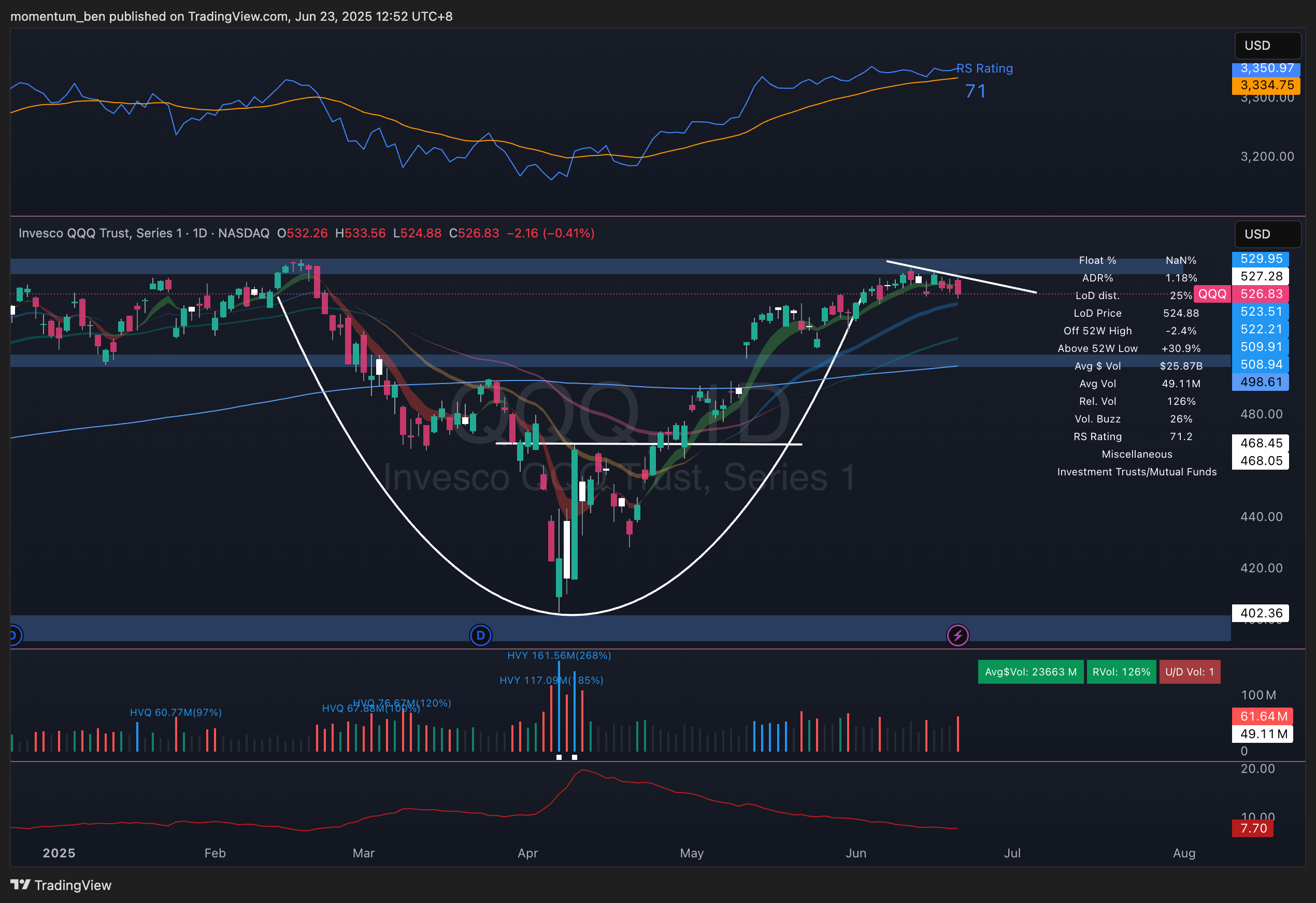Viewport: 1316px width, 903px height.
Task: Click the white 49.11 M volume tag
Action: coord(1263,733)
